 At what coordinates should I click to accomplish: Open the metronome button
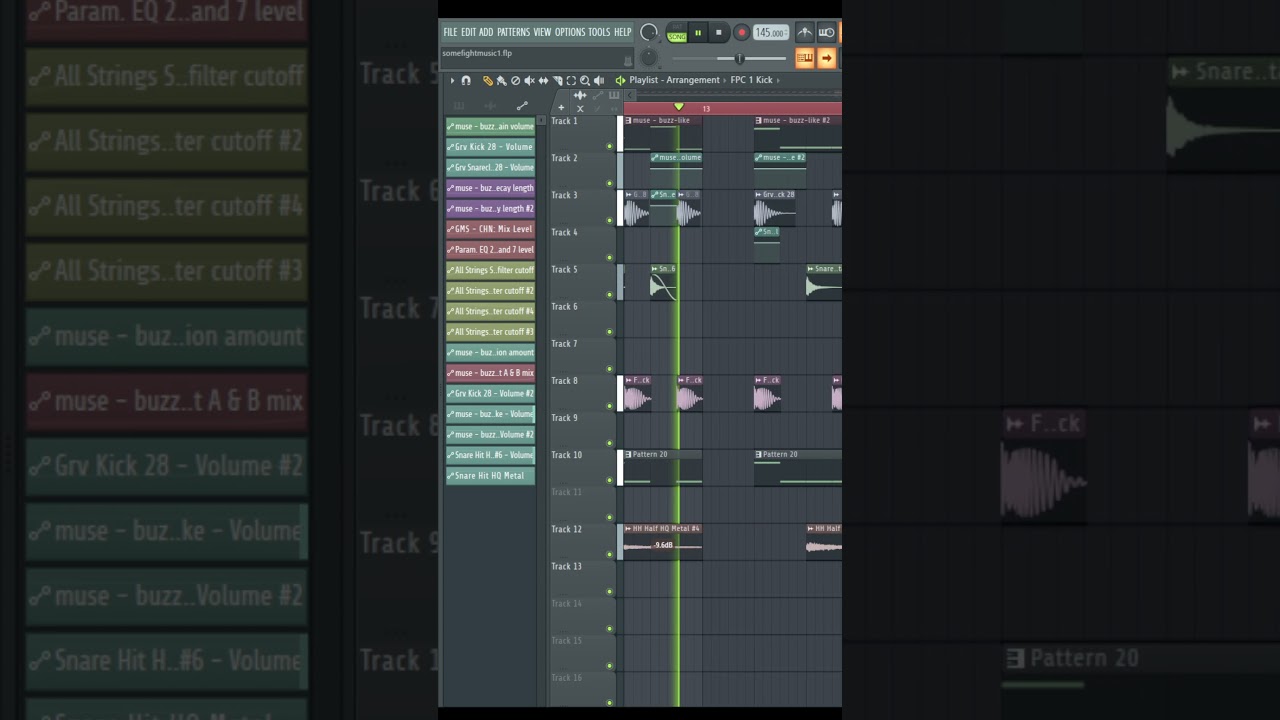point(805,32)
